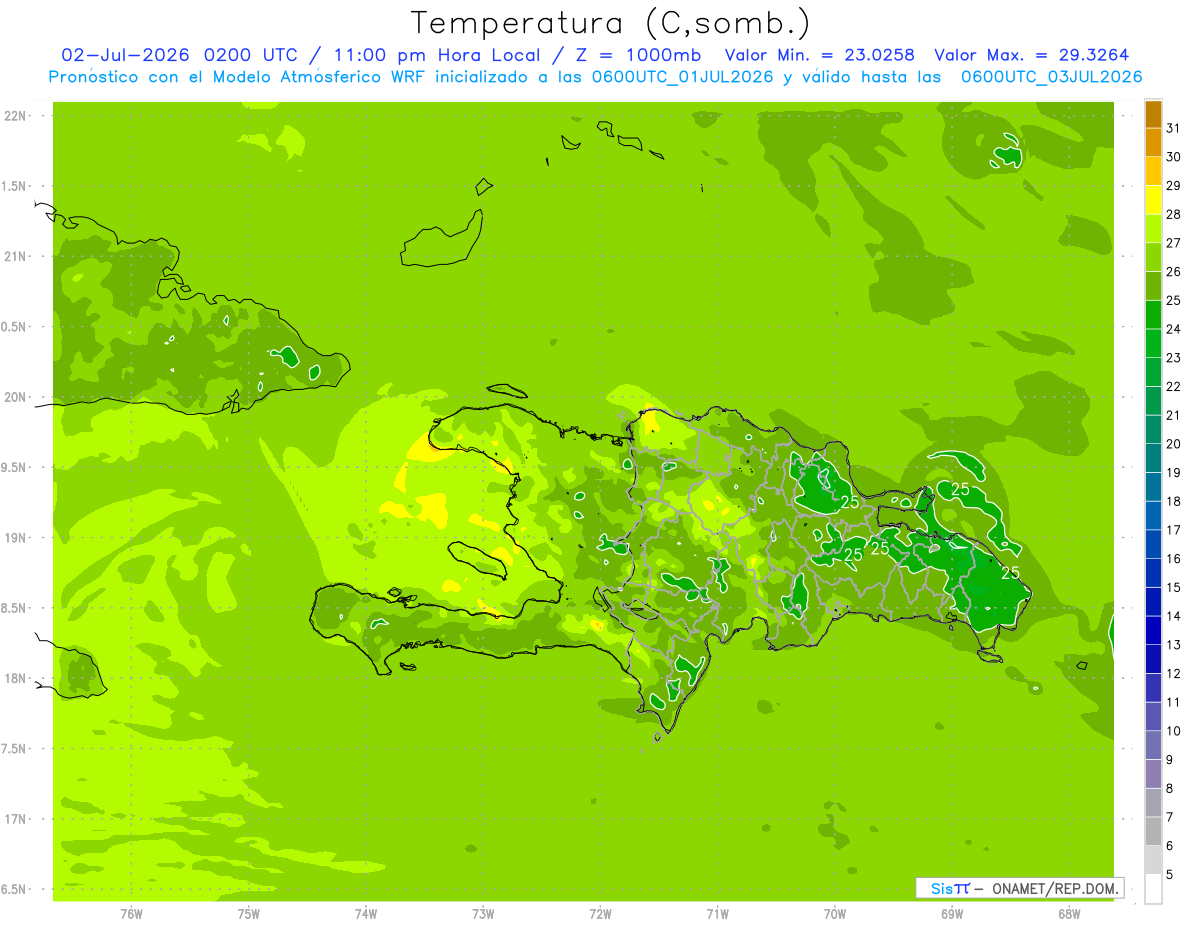
Task: Click the 'SisTT – ONAMET/REP.DOM.' credit label
Action: (1020, 888)
